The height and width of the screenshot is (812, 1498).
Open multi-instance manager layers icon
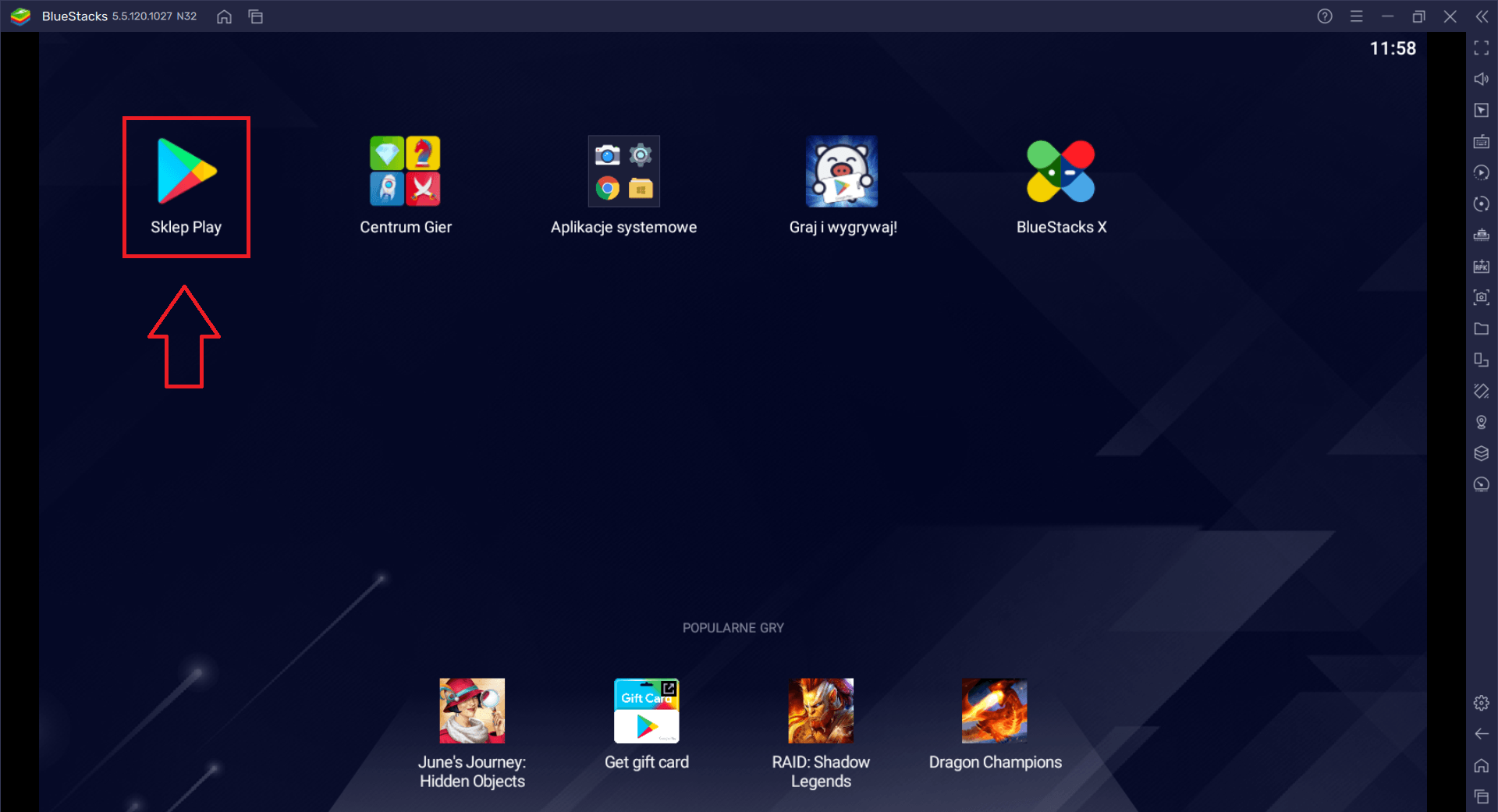pyautogui.click(x=1482, y=453)
